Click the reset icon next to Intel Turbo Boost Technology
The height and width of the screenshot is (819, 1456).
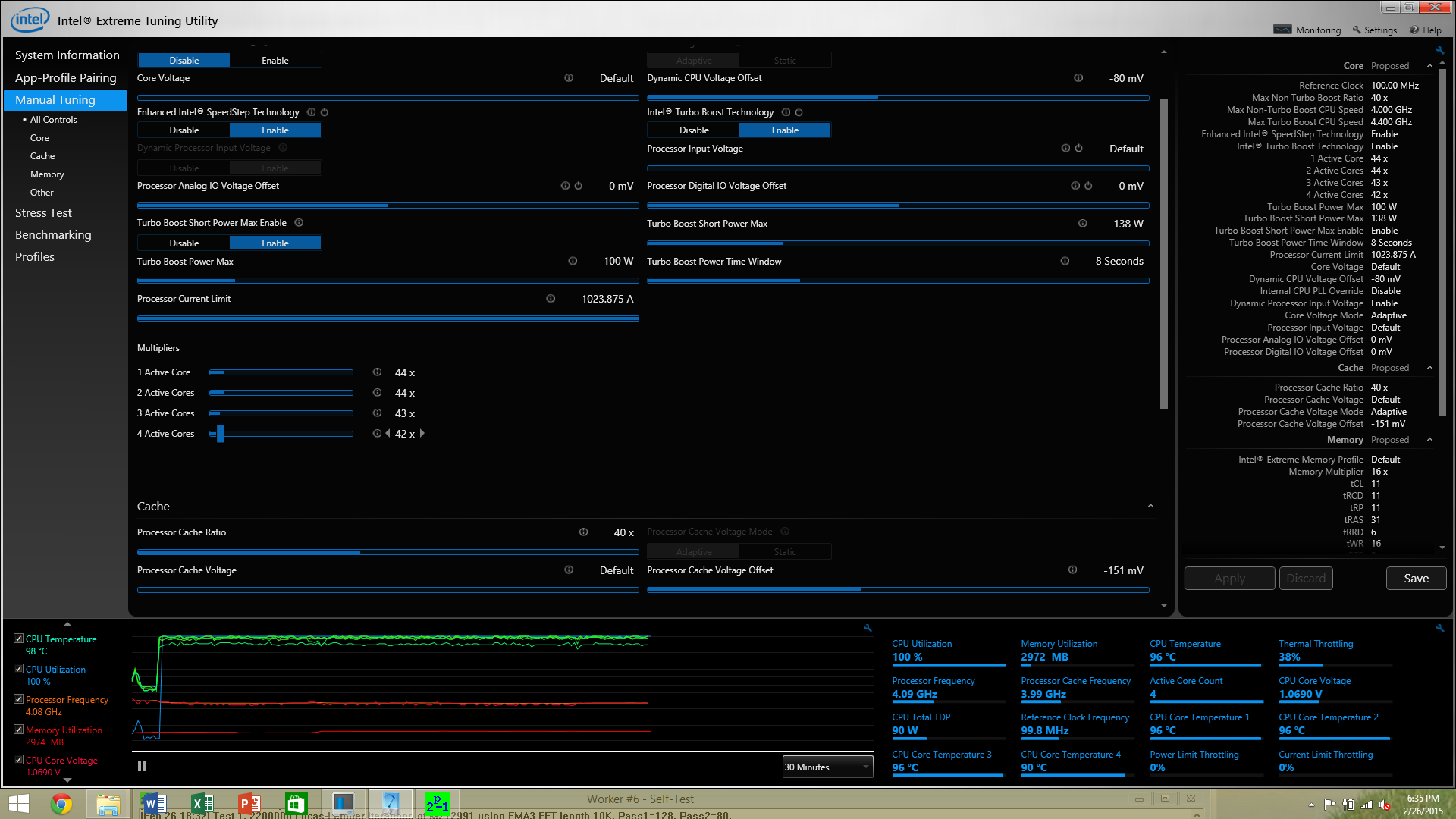[799, 112]
